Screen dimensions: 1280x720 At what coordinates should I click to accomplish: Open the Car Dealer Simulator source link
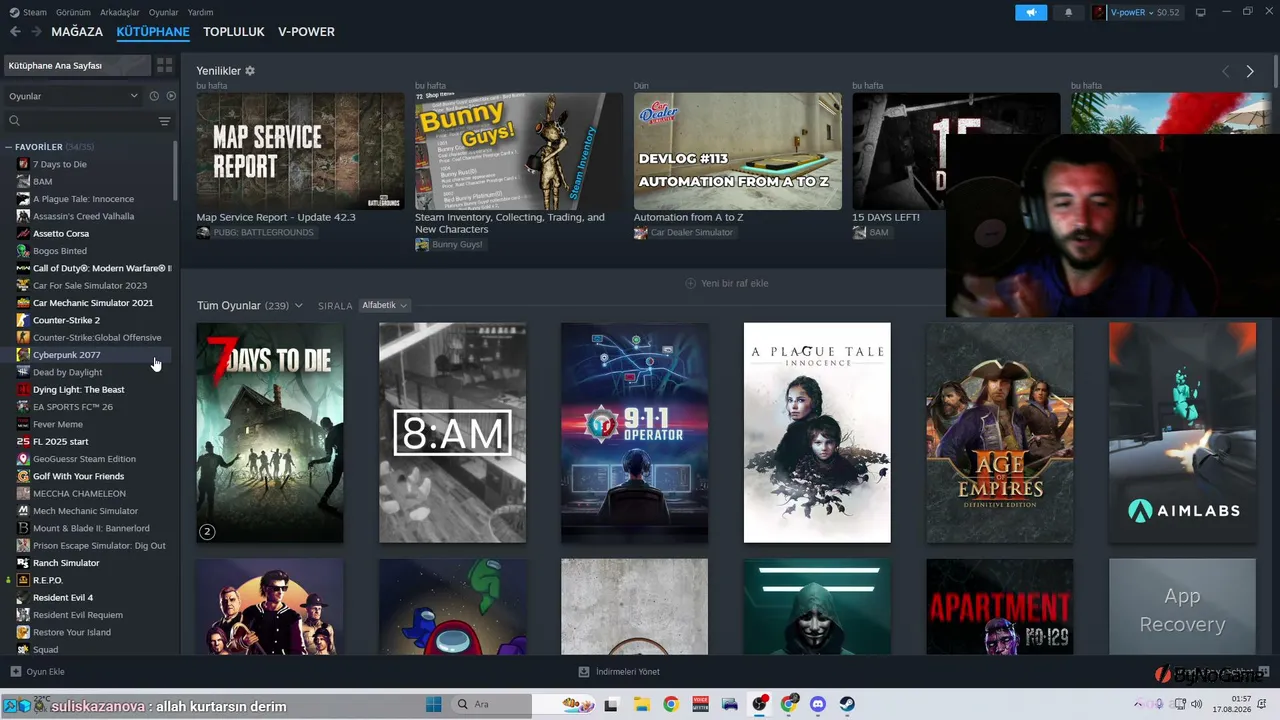pyautogui.click(x=684, y=232)
